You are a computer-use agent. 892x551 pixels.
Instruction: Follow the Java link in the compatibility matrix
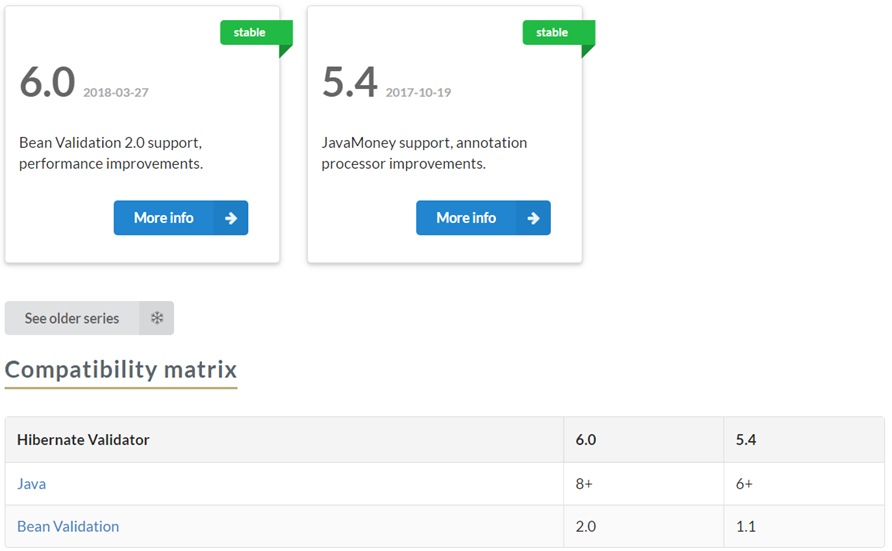(x=31, y=484)
